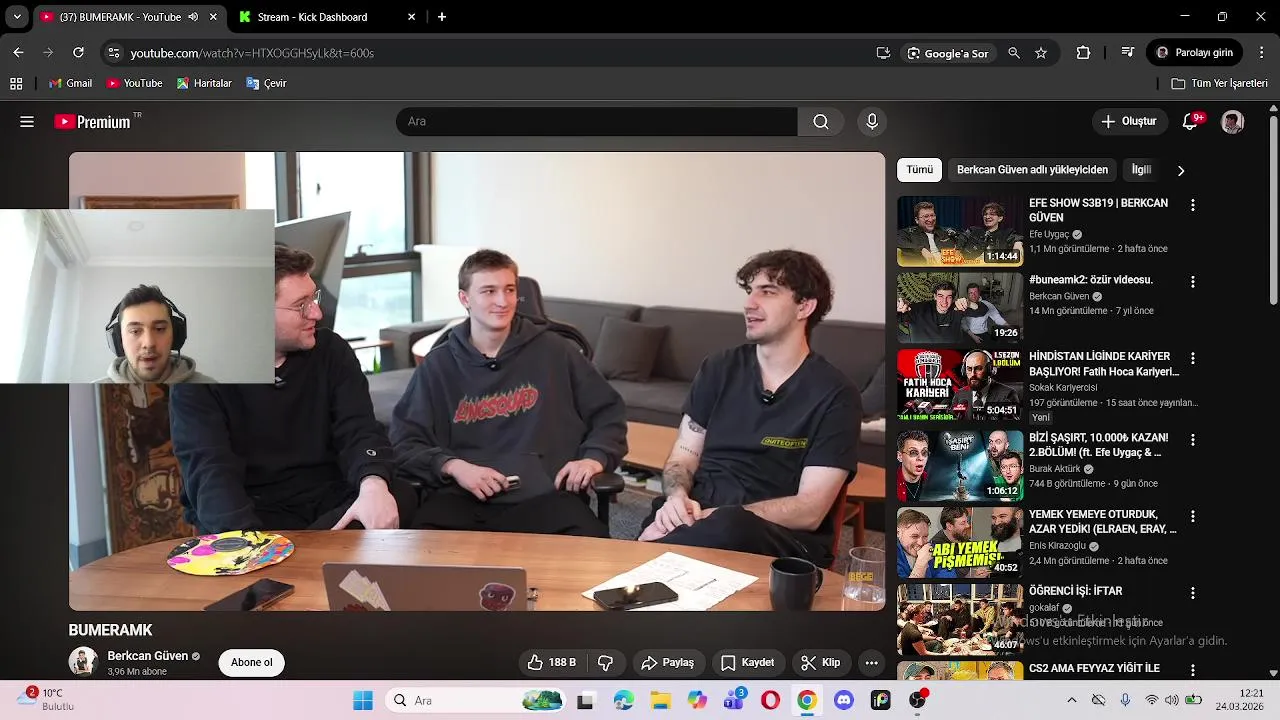The image size is (1280, 720).
Task: Click the browser address bar URL
Action: pyautogui.click(x=252, y=53)
